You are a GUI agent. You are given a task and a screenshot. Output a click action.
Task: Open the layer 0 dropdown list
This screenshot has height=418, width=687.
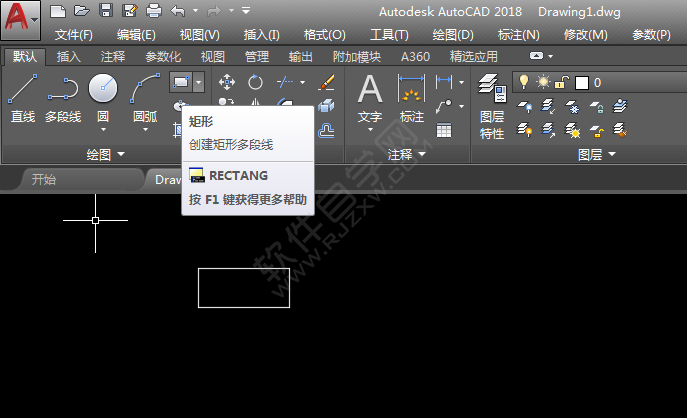[599, 83]
